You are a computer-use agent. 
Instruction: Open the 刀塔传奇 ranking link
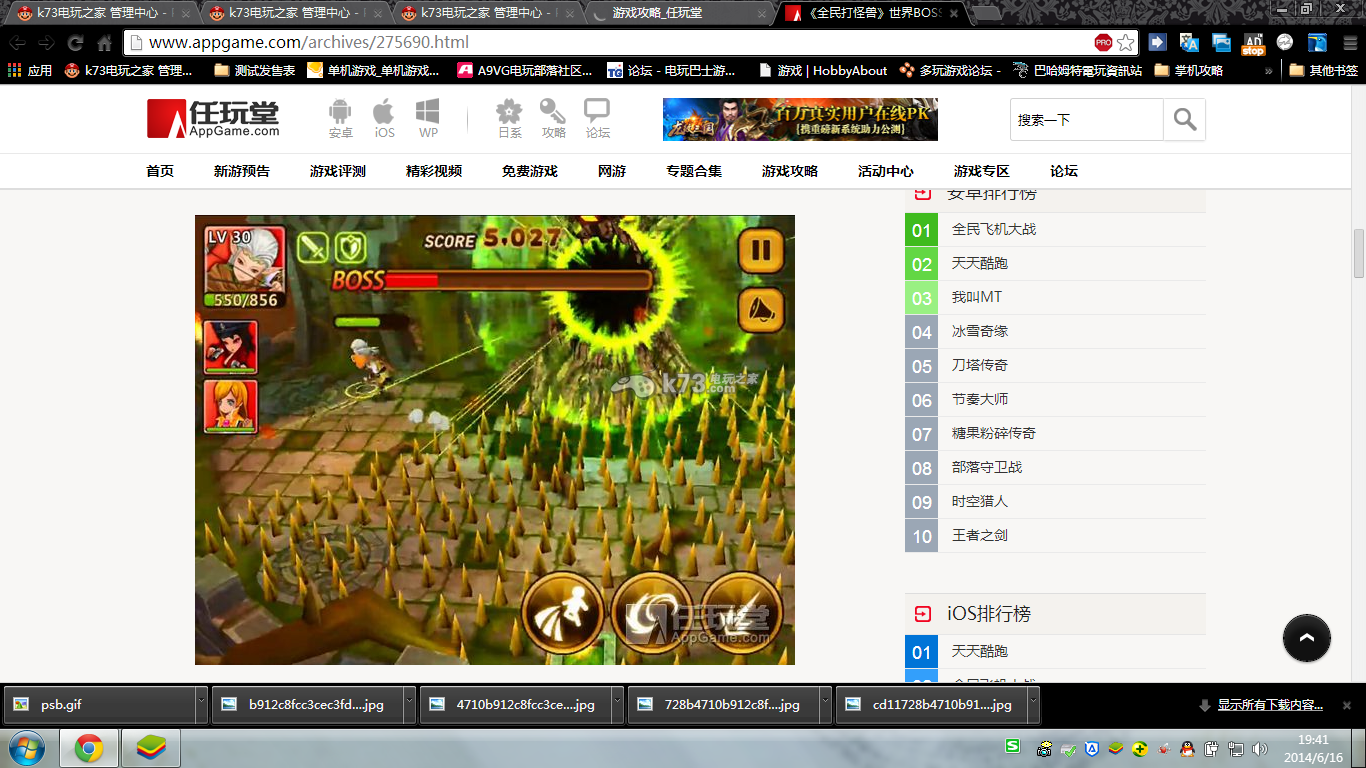(x=980, y=365)
